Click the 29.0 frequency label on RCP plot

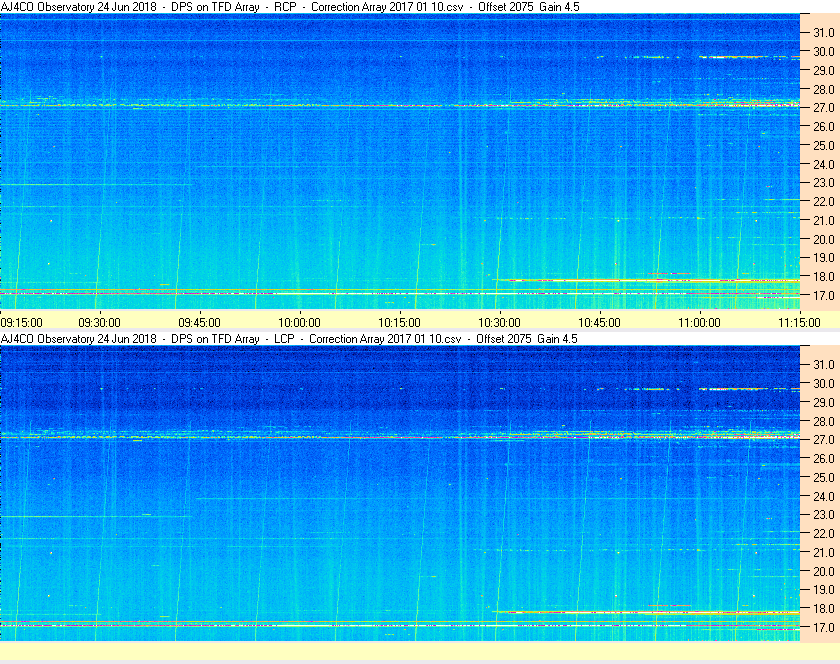pos(824,70)
